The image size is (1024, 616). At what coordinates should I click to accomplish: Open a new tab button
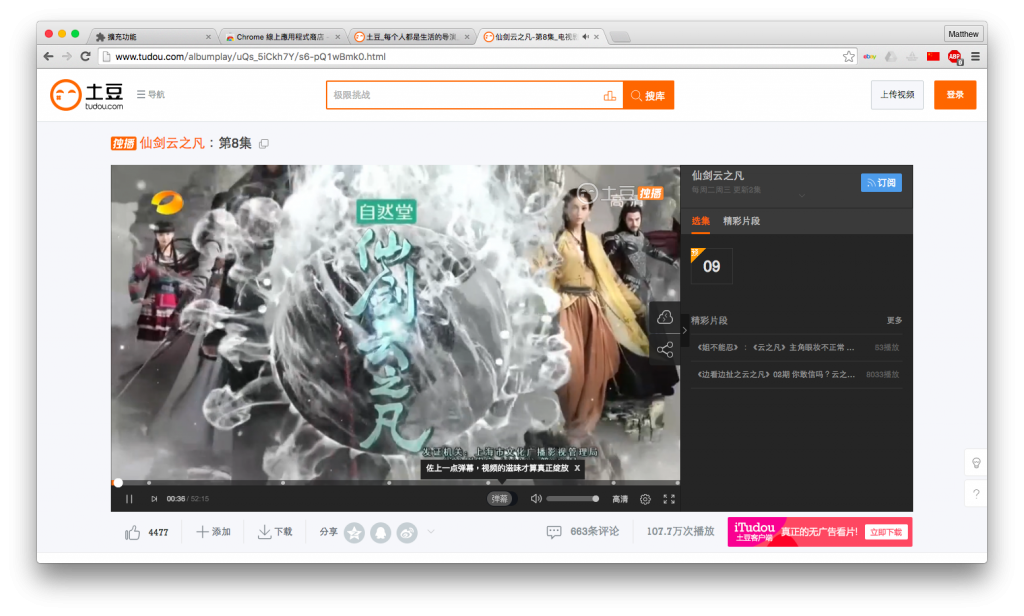pos(619,37)
